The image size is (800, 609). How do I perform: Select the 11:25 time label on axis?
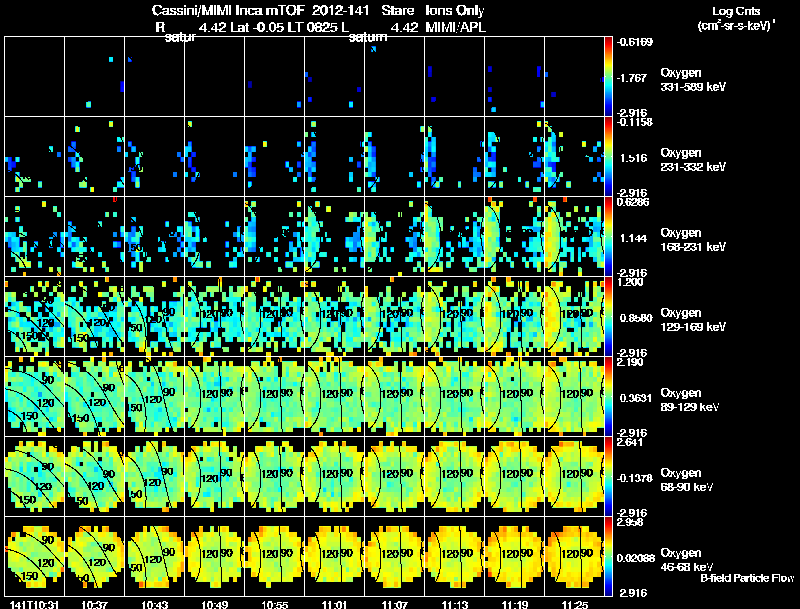click(x=575, y=605)
